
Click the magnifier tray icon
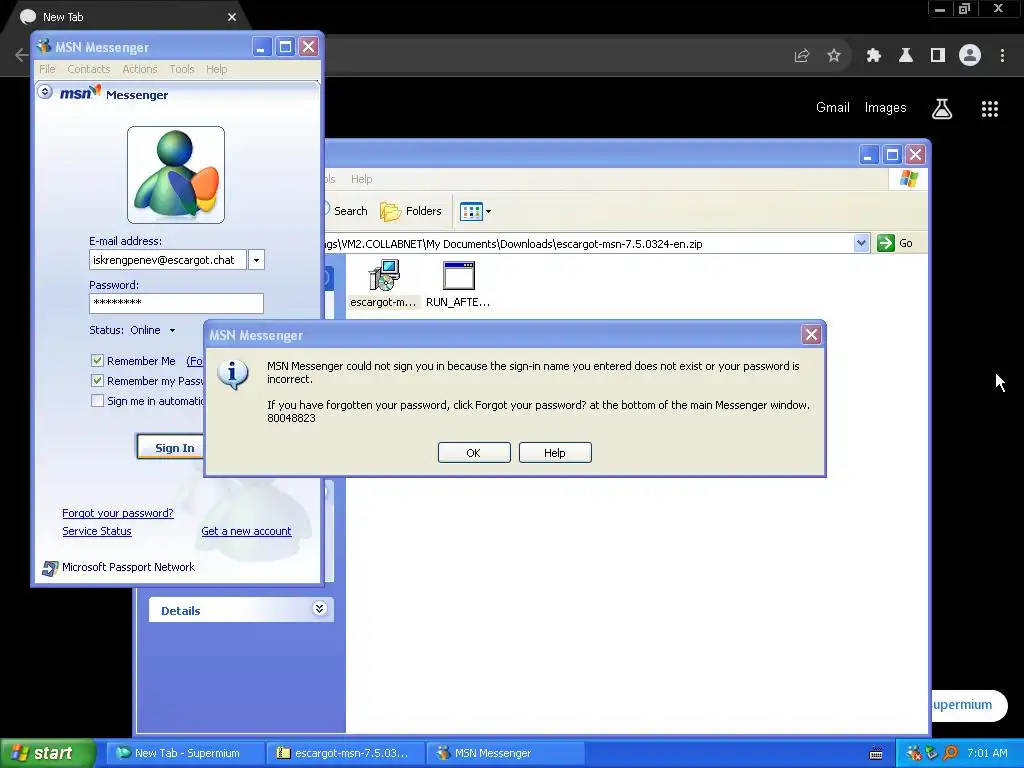coord(950,754)
